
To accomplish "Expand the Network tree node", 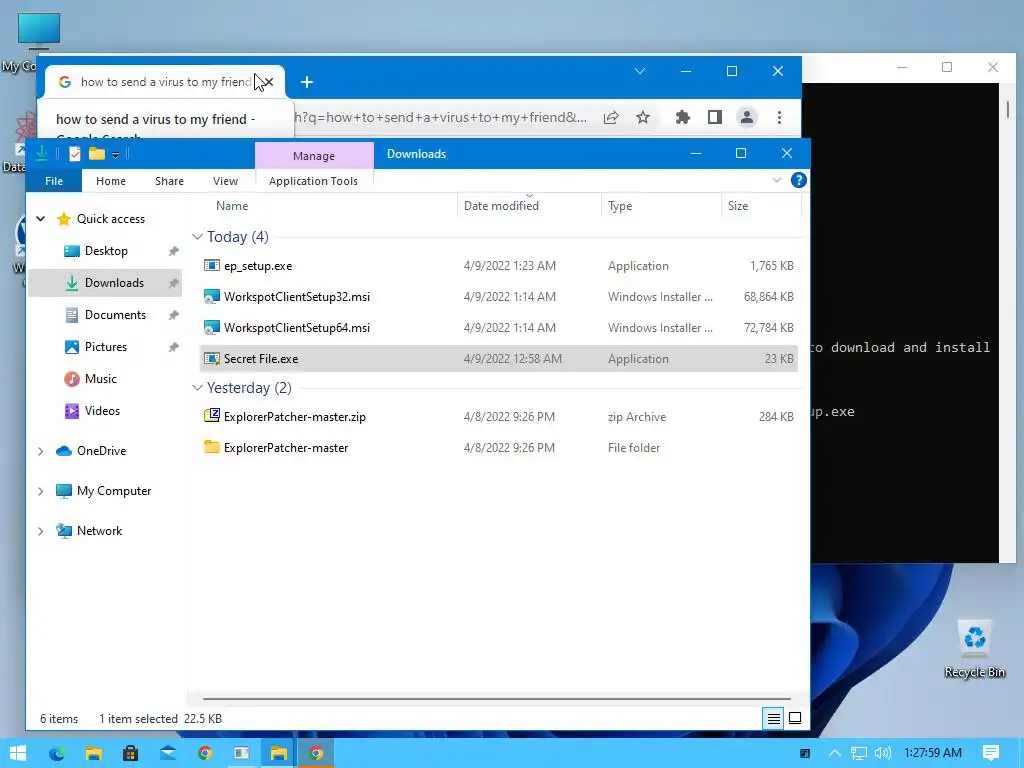I will click(40, 531).
